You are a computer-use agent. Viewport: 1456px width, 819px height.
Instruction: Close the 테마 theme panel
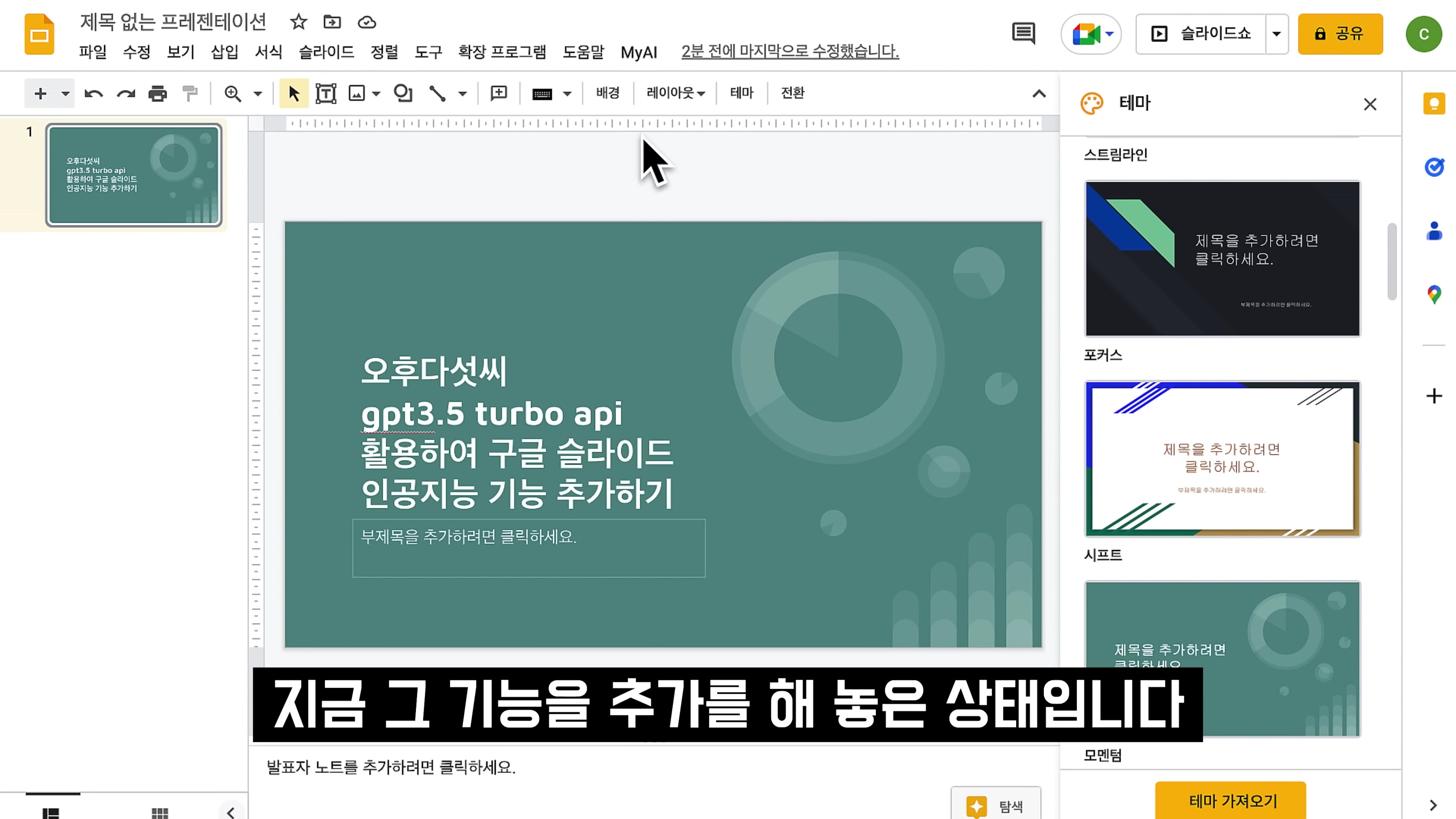click(1369, 104)
